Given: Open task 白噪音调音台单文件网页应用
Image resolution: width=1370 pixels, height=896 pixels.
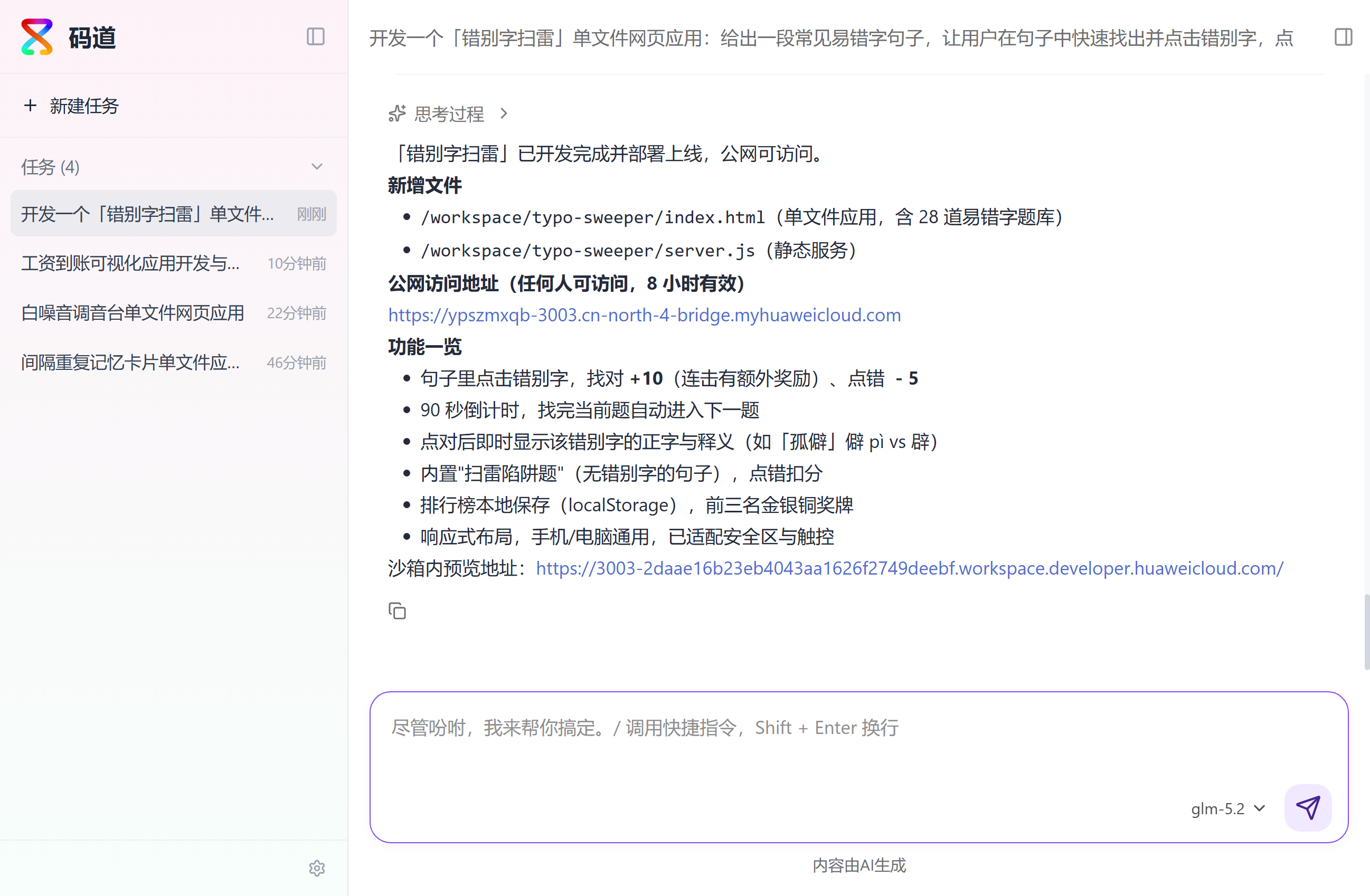Looking at the screenshot, I should point(173,312).
